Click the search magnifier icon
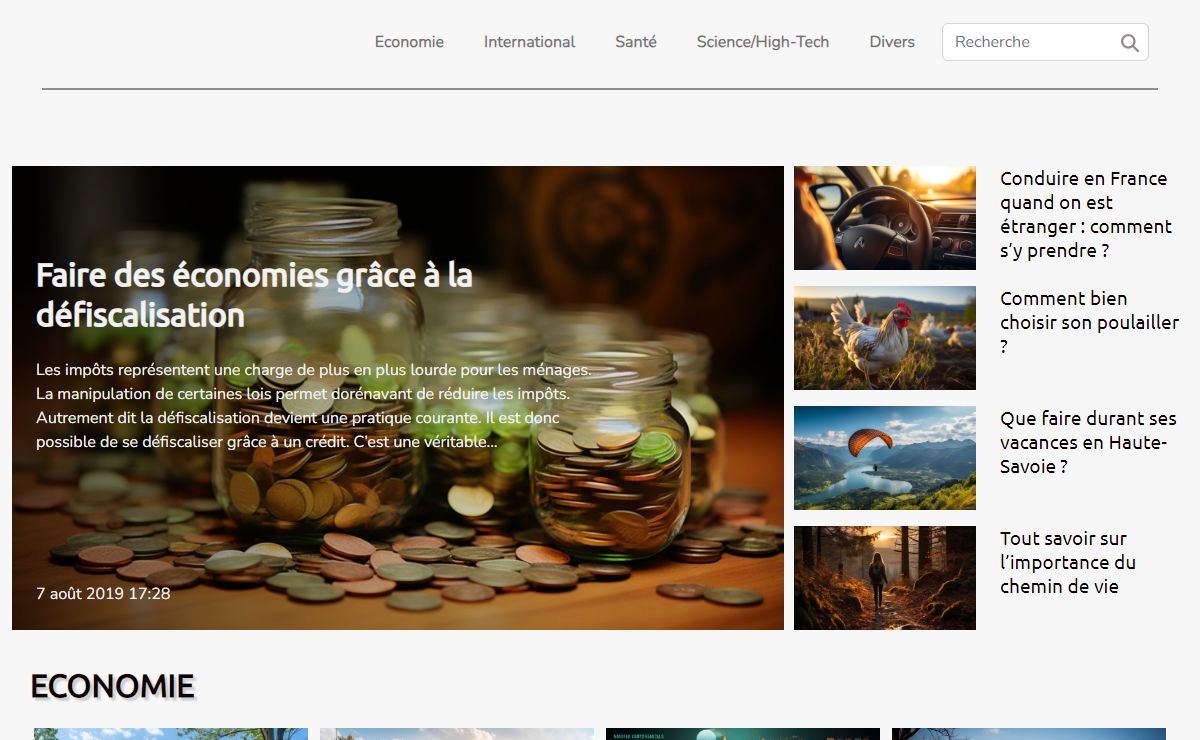1200x740 pixels. (x=1129, y=42)
